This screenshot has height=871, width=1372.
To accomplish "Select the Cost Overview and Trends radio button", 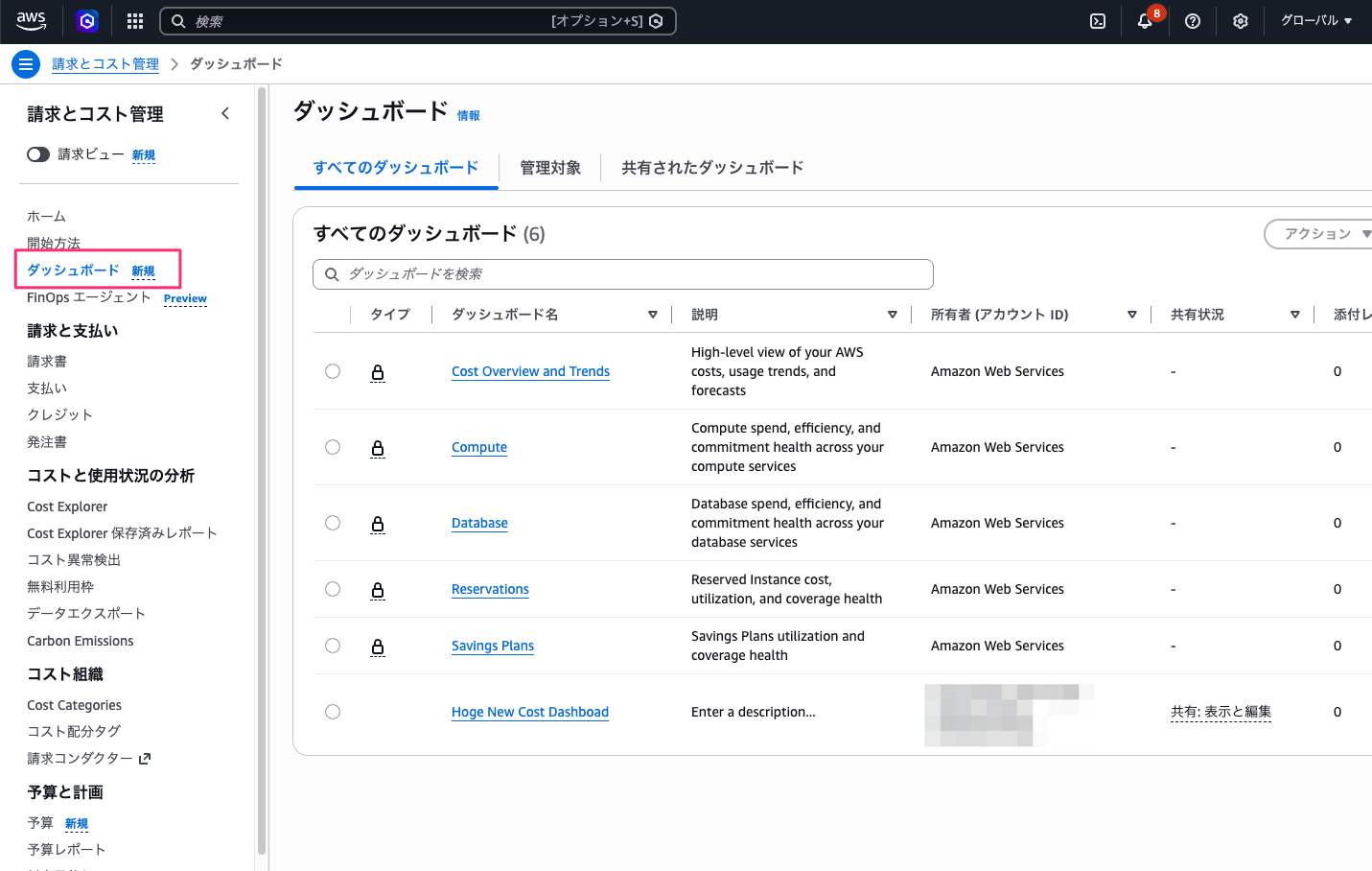I will point(333,371).
